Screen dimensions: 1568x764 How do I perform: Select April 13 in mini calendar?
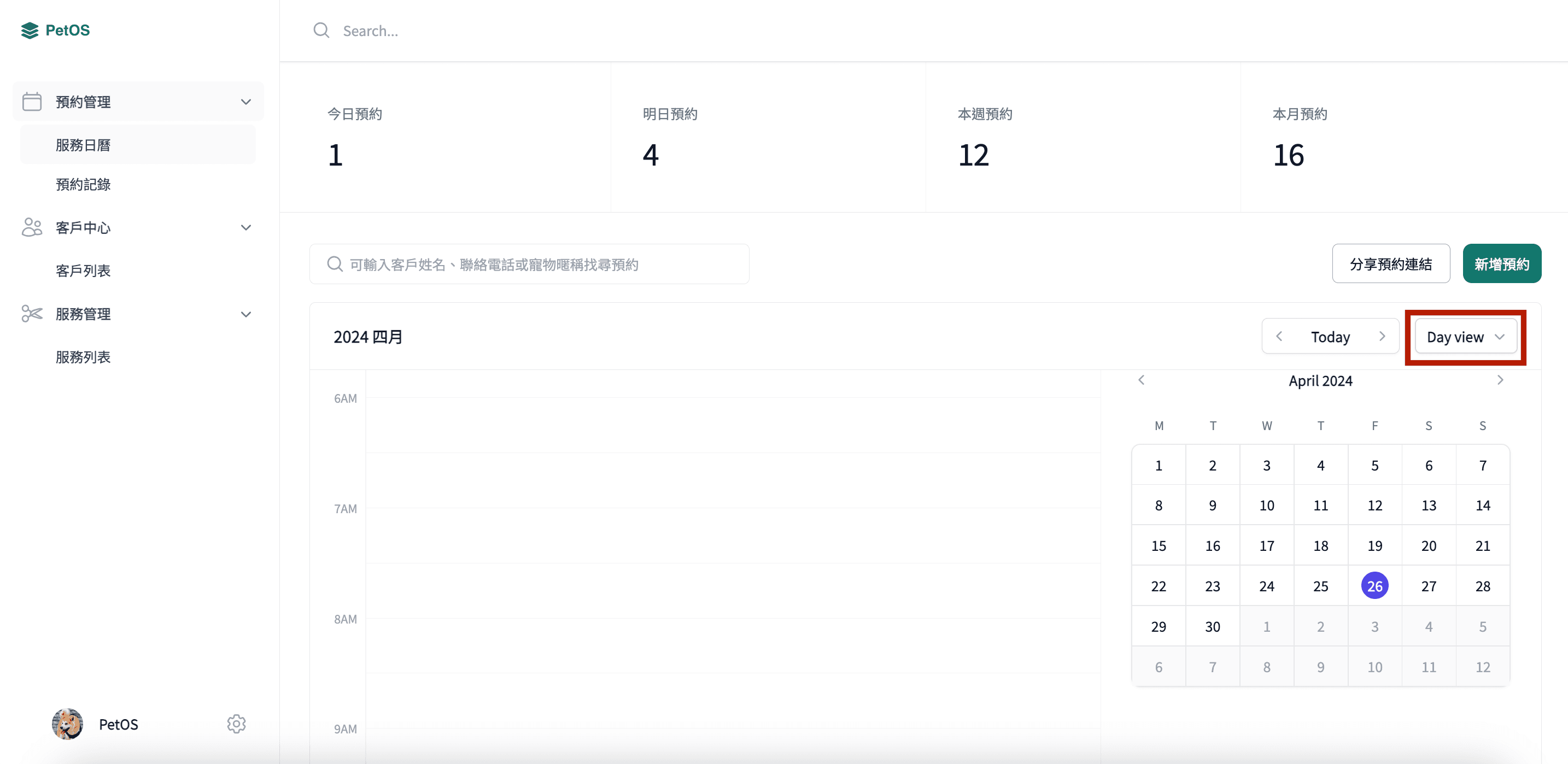(x=1429, y=506)
